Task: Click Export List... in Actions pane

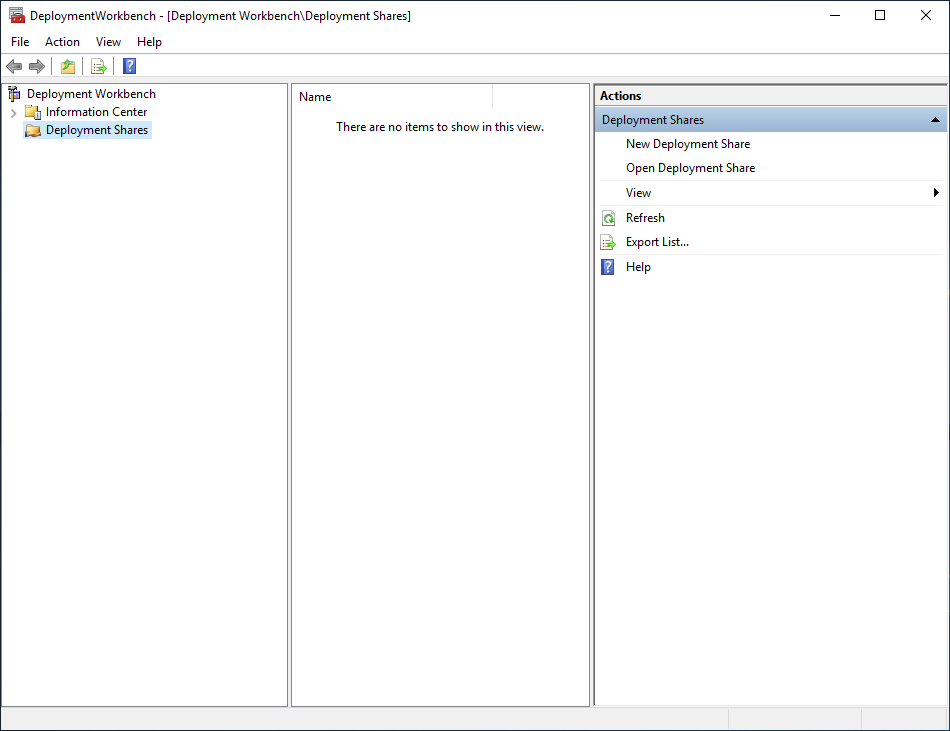Action: [657, 242]
